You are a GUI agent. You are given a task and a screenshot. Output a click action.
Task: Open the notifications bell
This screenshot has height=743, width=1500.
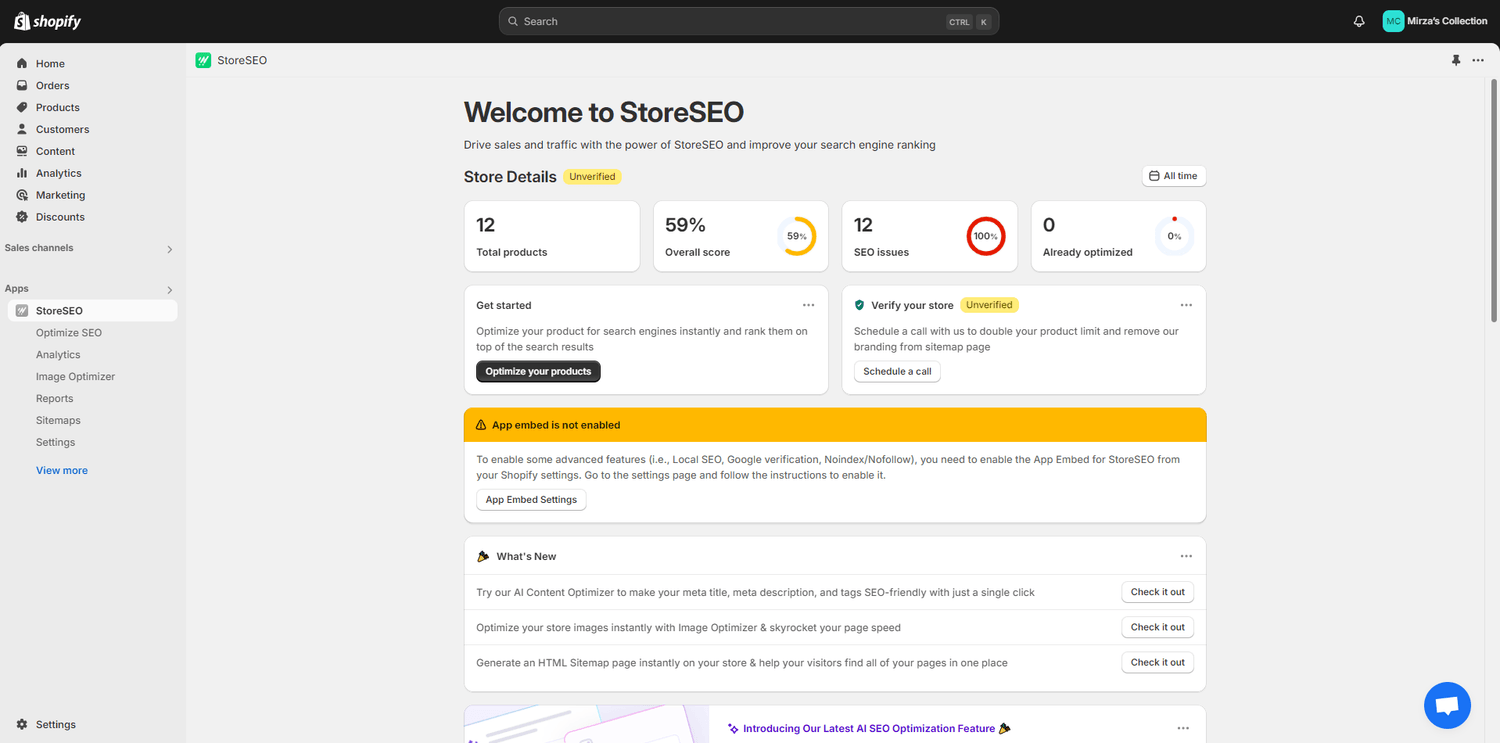point(1359,21)
